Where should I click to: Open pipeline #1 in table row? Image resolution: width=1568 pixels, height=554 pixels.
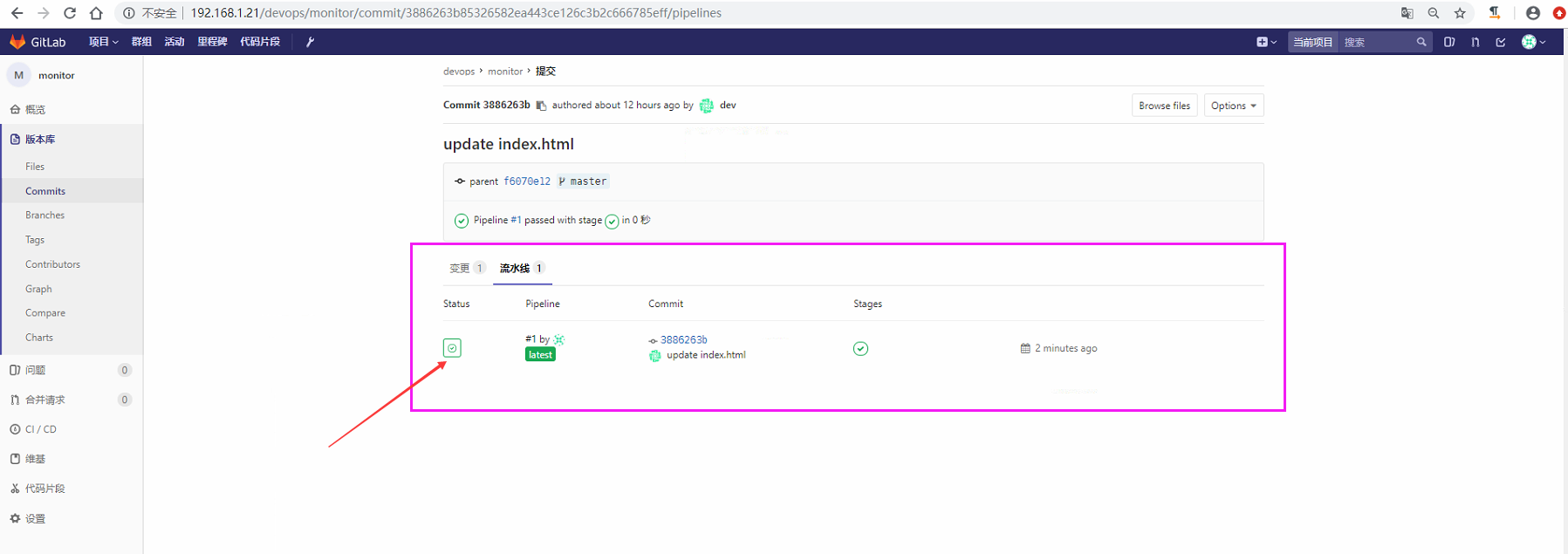531,339
